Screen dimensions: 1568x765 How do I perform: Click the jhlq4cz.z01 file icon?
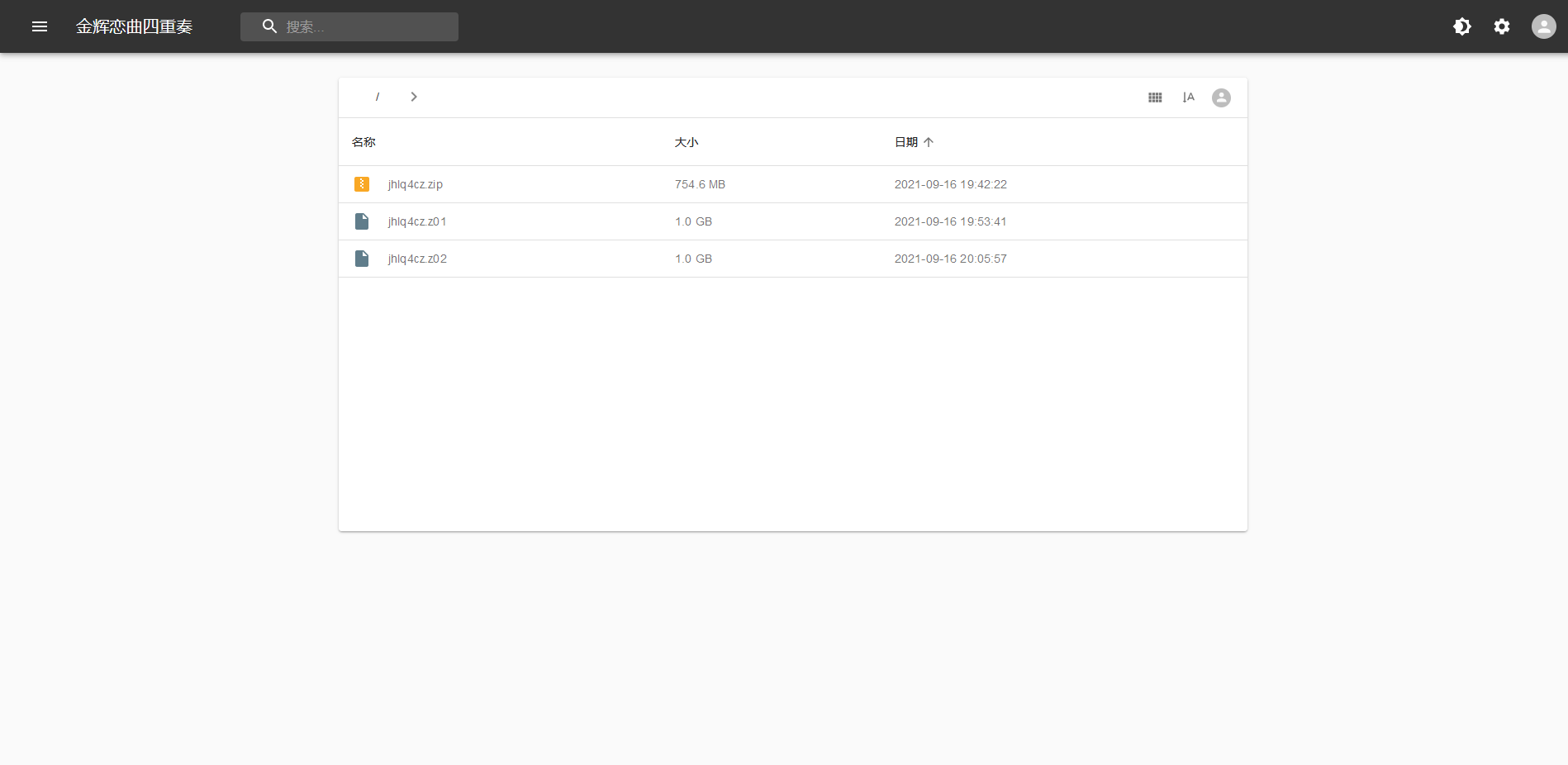pyautogui.click(x=362, y=221)
